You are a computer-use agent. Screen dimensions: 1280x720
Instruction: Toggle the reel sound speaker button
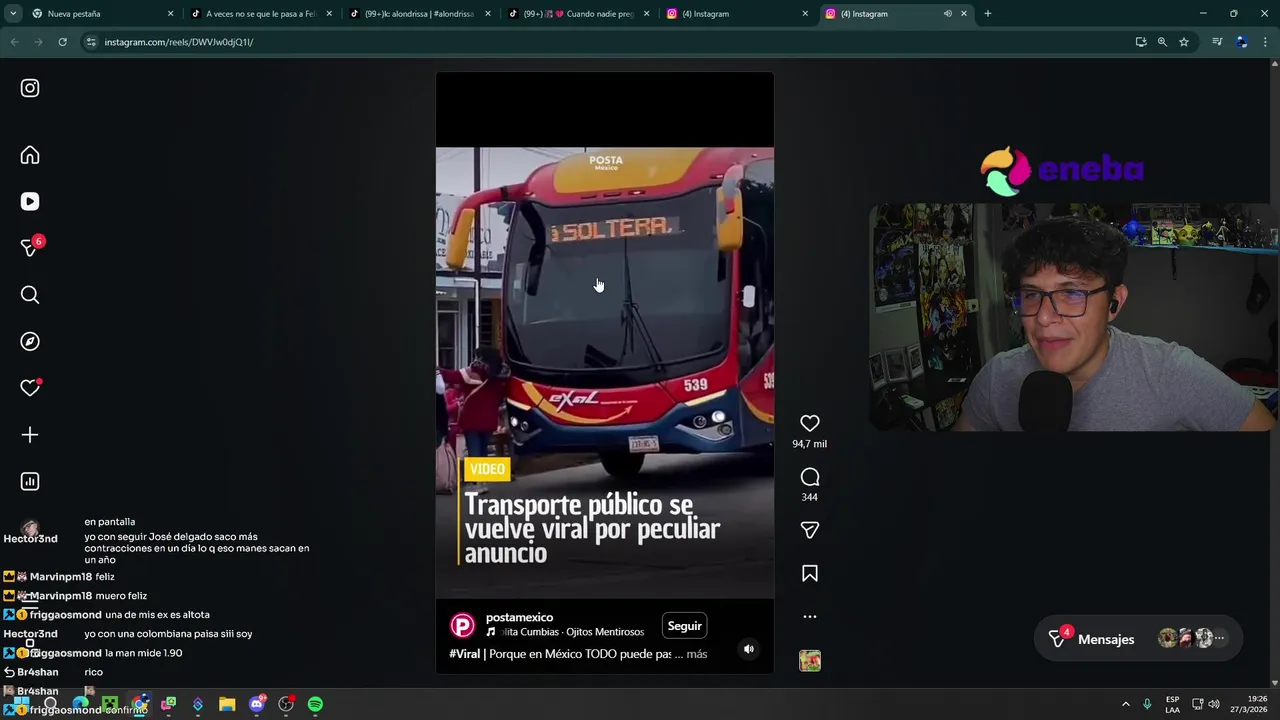pyautogui.click(x=748, y=649)
